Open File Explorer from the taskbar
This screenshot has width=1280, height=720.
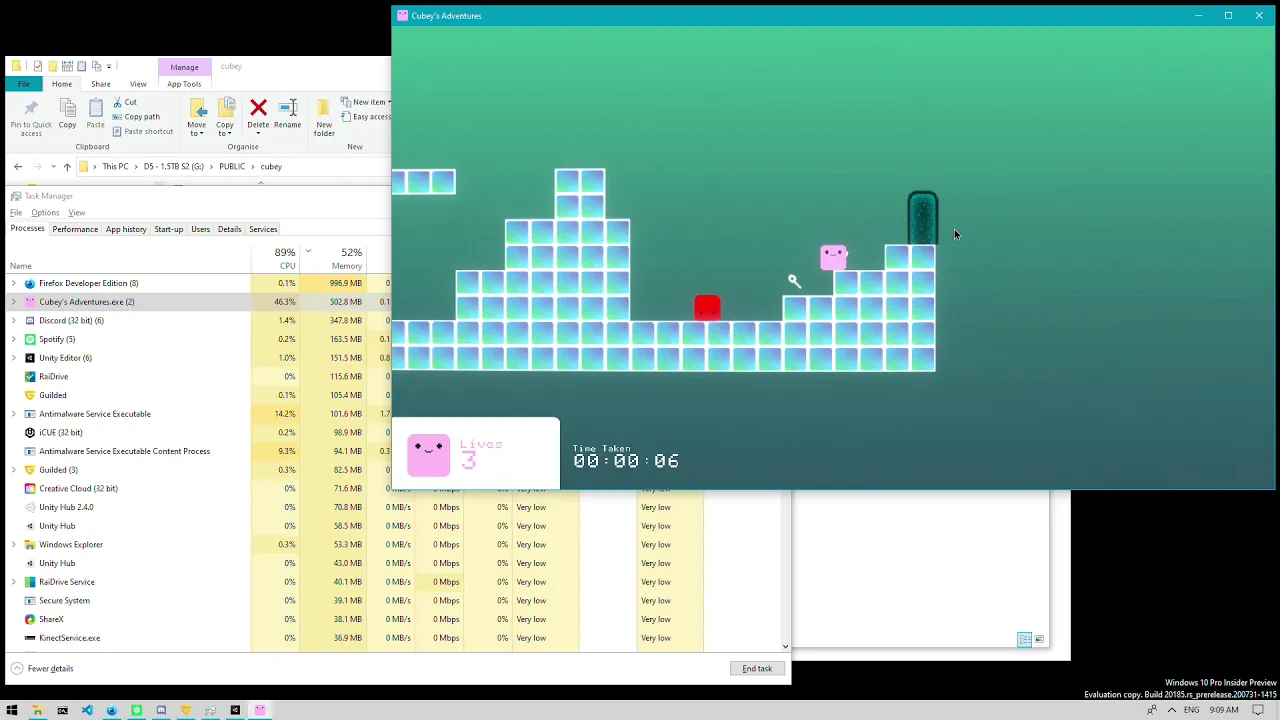37,710
